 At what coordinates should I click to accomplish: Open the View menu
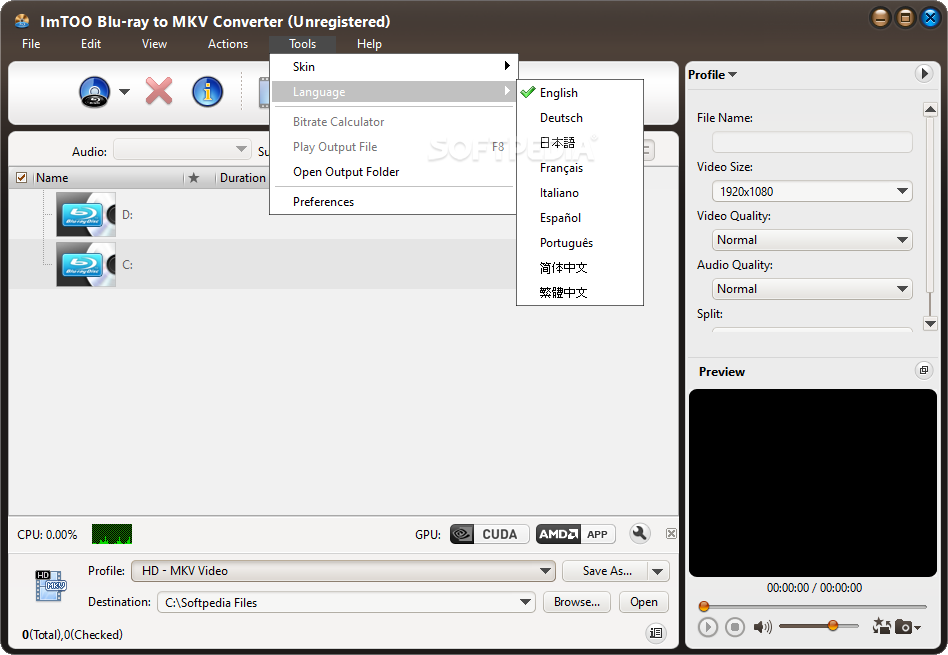point(154,44)
